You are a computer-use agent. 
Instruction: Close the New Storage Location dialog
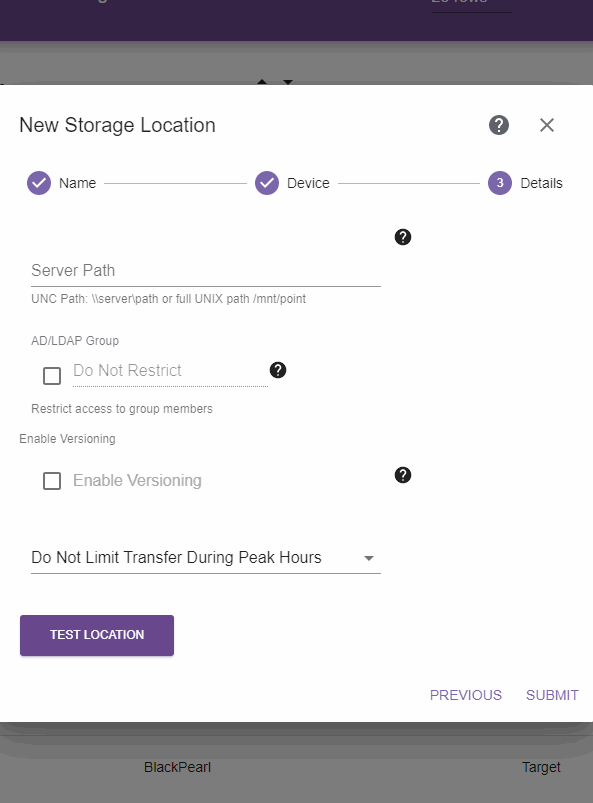[546, 125]
